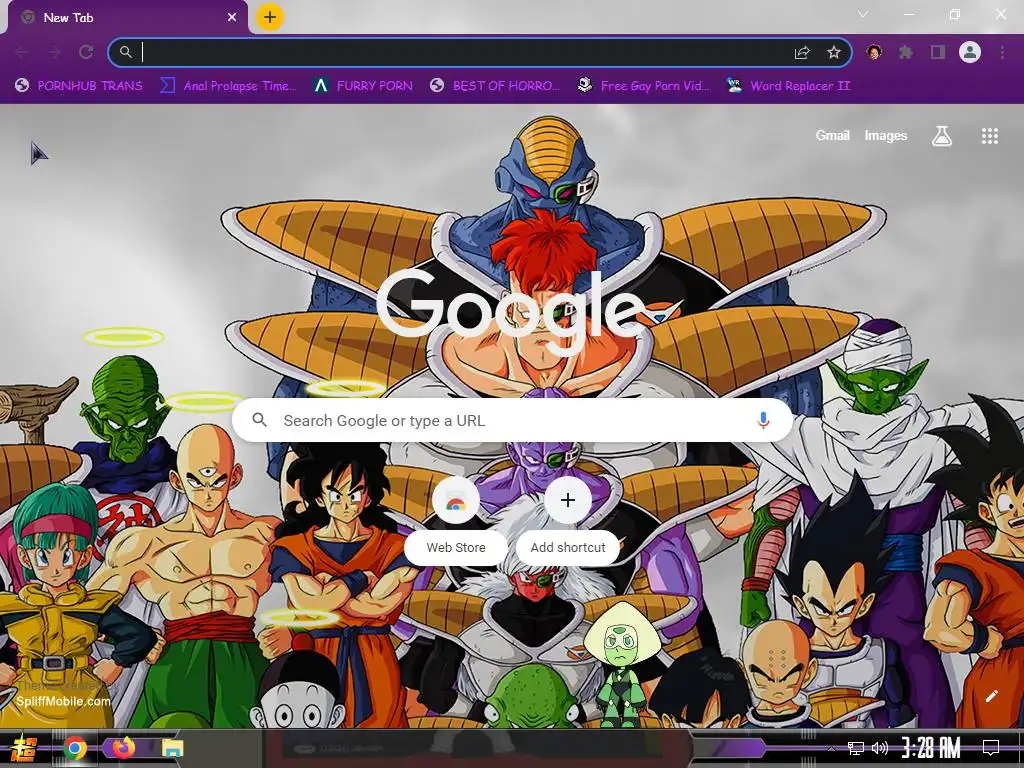Screen dimensions: 1024x768
Task: Bookmark this tab with star icon
Action: point(834,52)
